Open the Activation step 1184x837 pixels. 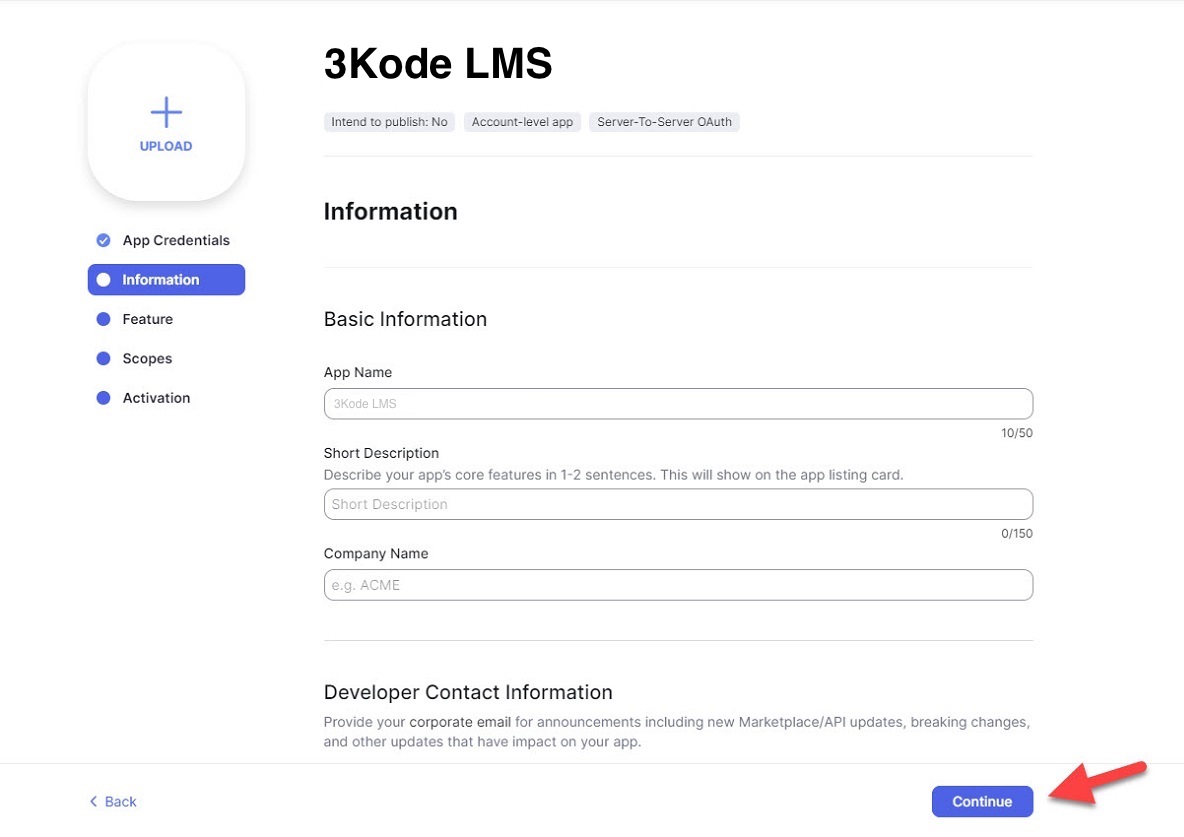pyautogui.click(x=156, y=398)
